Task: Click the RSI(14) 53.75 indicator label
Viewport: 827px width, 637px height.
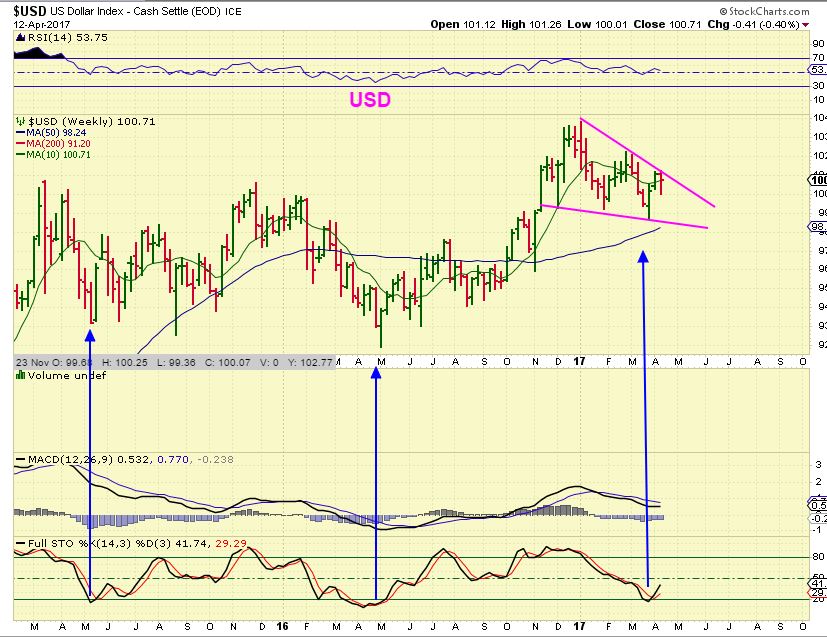Action: [x=68, y=37]
